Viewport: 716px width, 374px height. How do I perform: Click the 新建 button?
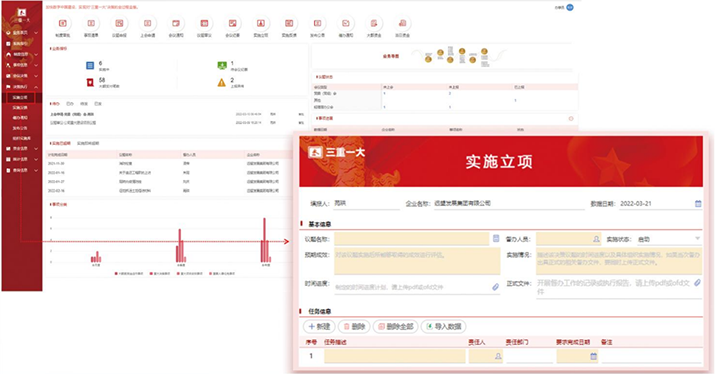click(319, 327)
